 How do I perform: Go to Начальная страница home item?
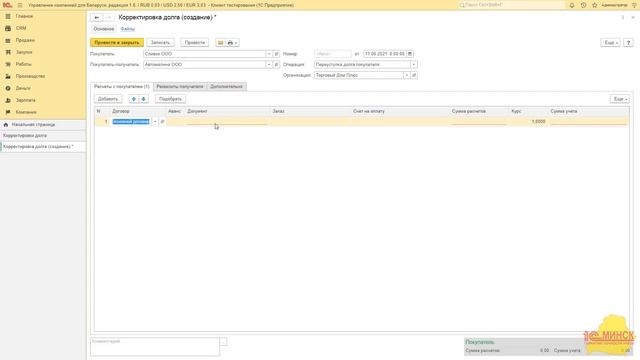[x=33, y=124]
